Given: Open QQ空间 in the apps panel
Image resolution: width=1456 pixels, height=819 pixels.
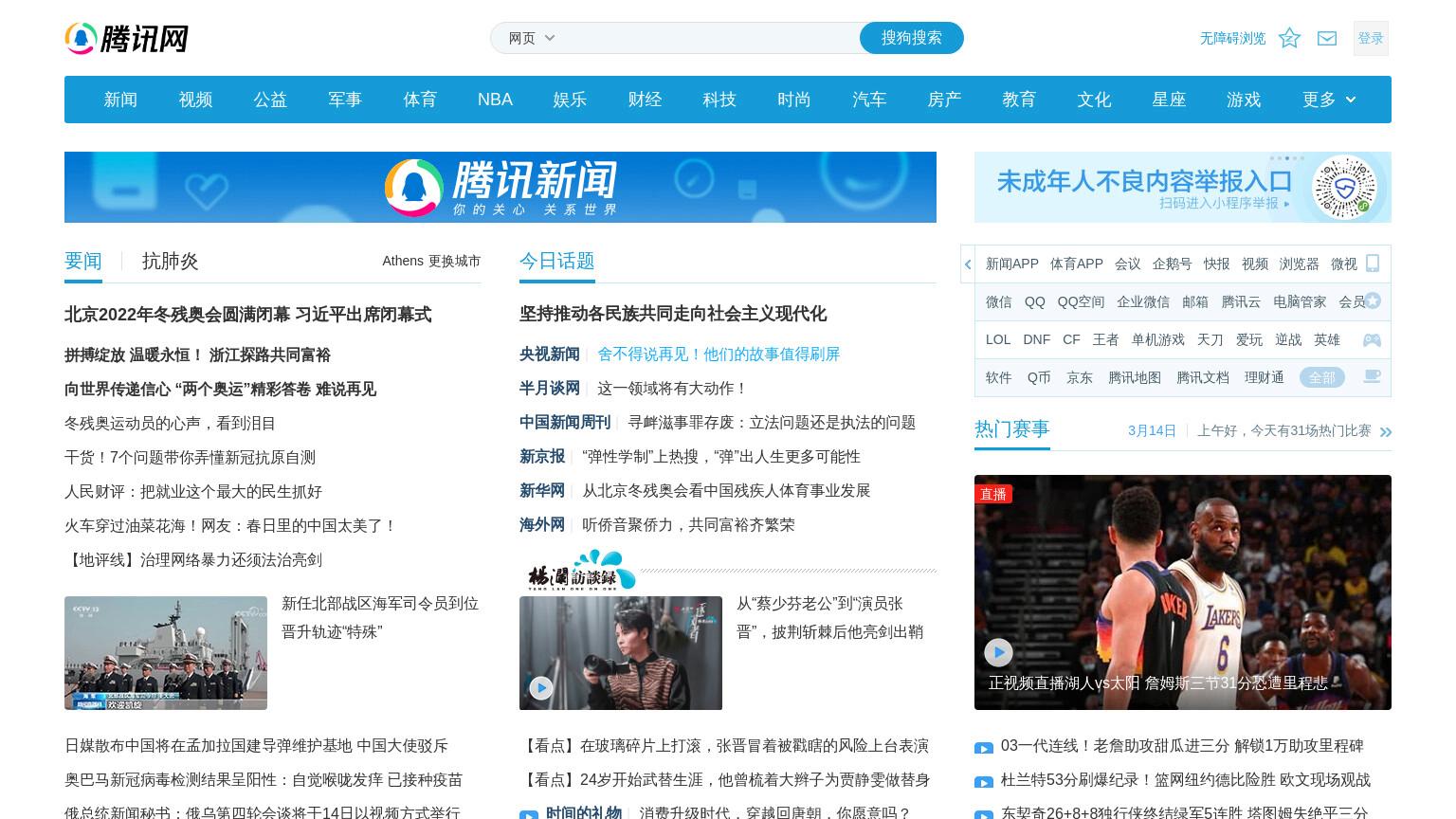Looking at the screenshot, I should point(1082,301).
